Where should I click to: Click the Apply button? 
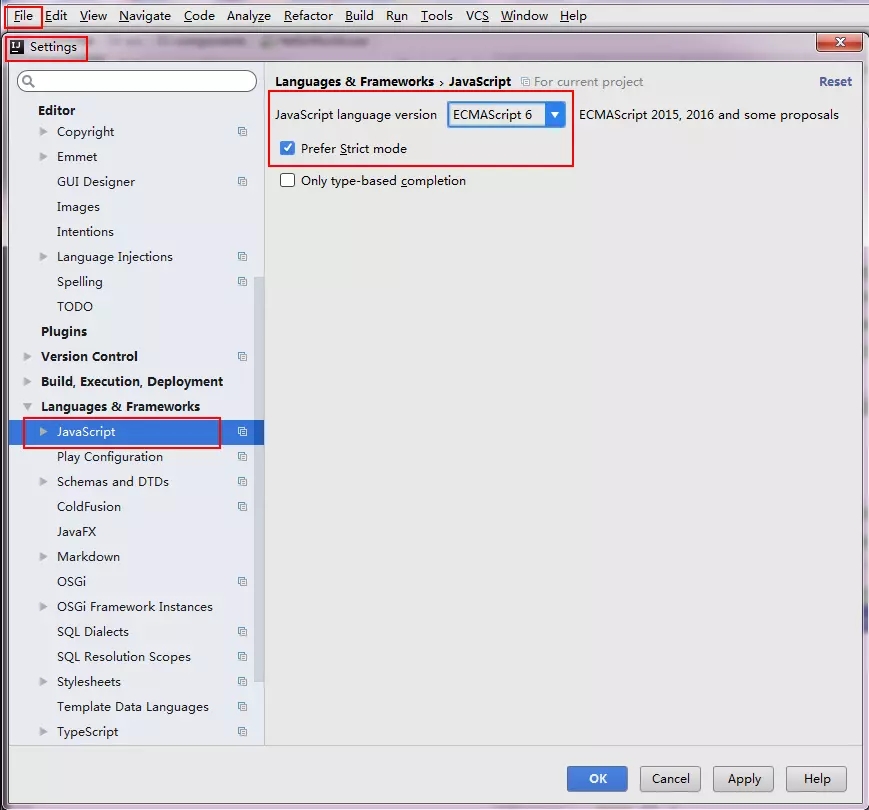click(744, 778)
